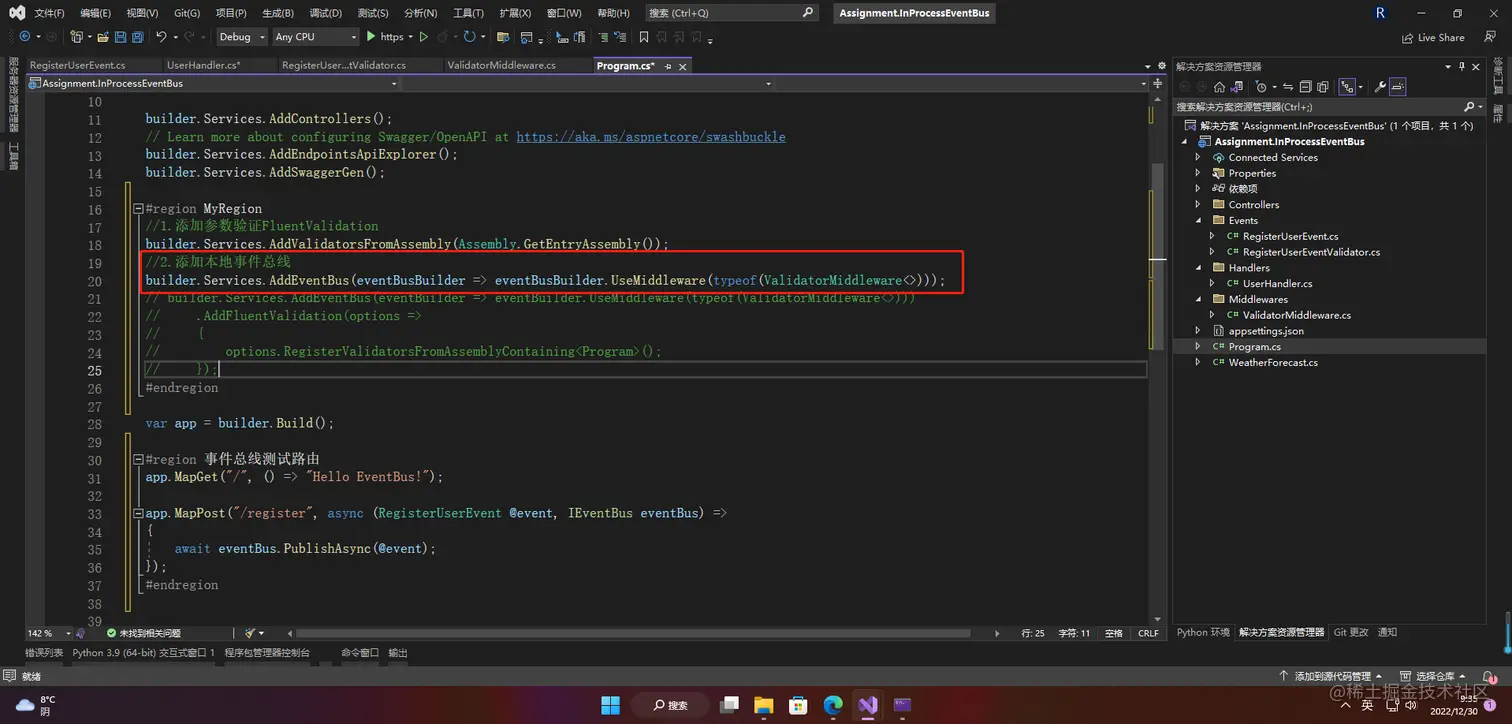The height and width of the screenshot is (724, 1512).
Task: Click the Save All icon
Action: pyautogui.click(x=137, y=37)
